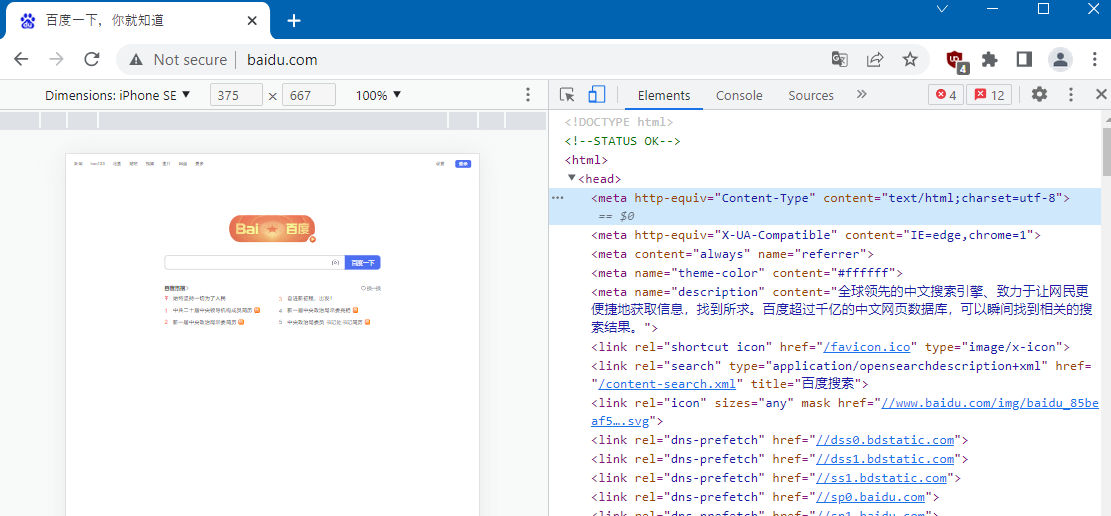
Task: Open the profile avatar menu
Action: 1060,60
